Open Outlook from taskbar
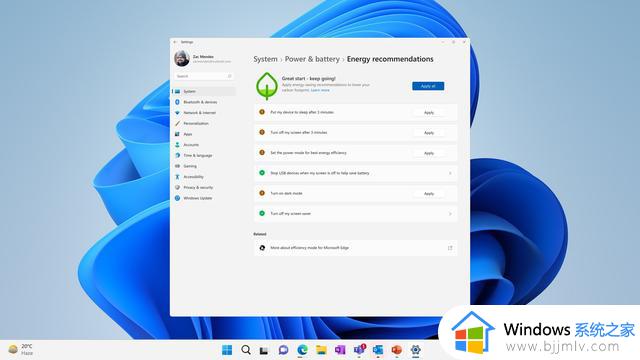Viewport: 640px width, 360px height. pyautogui.click(x=378, y=350)
